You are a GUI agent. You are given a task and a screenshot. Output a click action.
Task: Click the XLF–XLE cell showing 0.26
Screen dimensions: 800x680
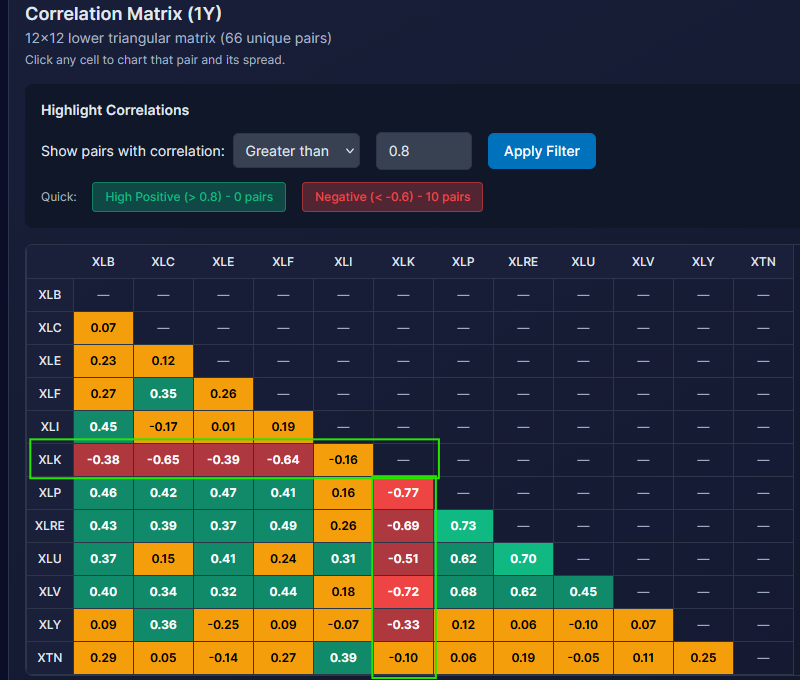click(223, 394)
